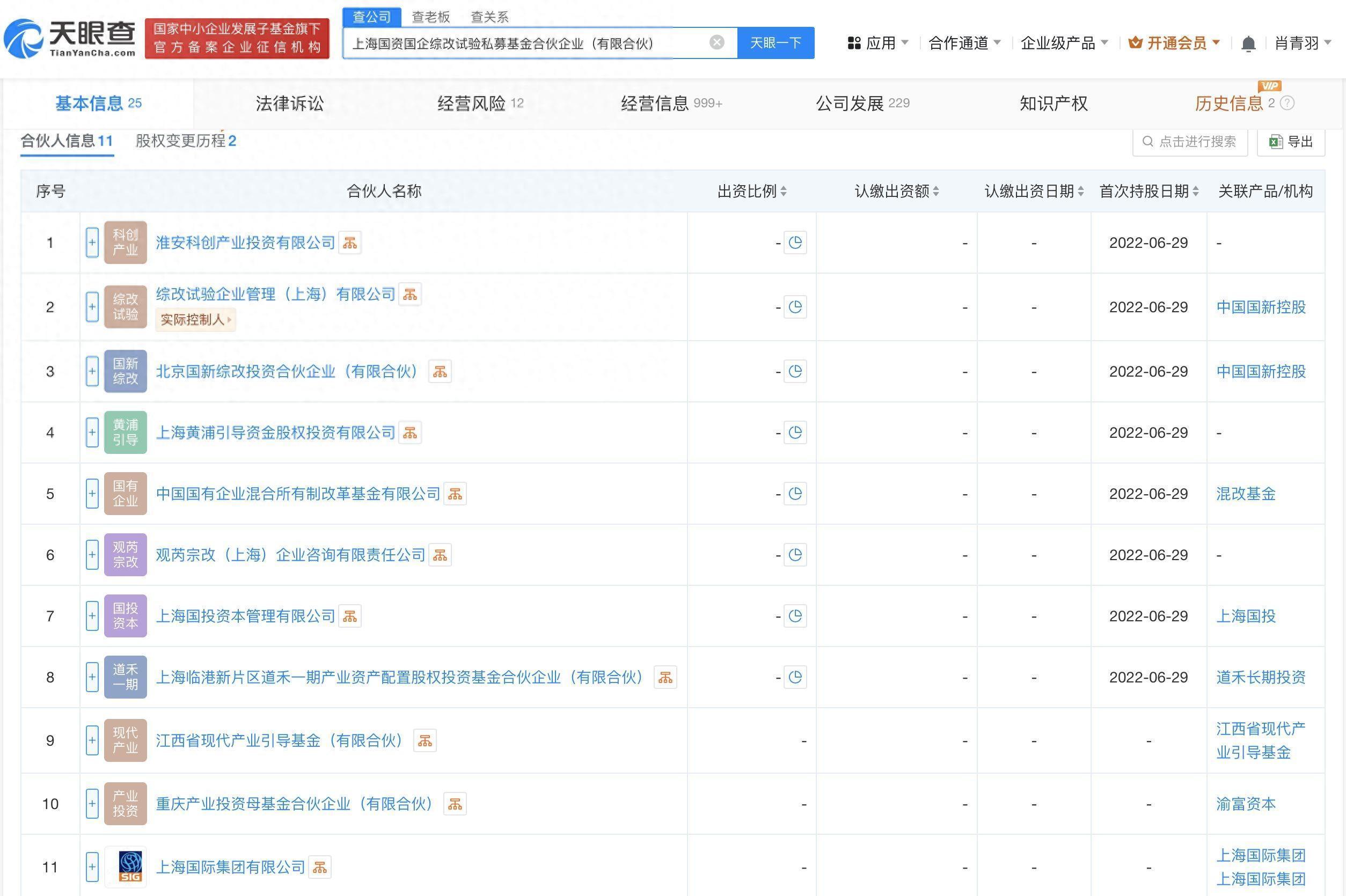Expand row 1 淮安科创产业投资 with plus

[92, 243]
